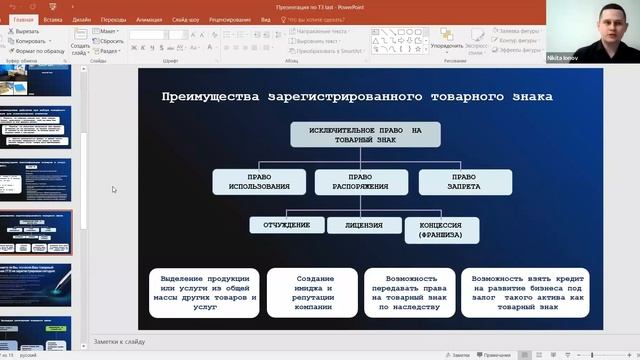Align text right icon
The width and height of the screenshot is (640, 360).
pyautogui.click(x=245, y=48)
